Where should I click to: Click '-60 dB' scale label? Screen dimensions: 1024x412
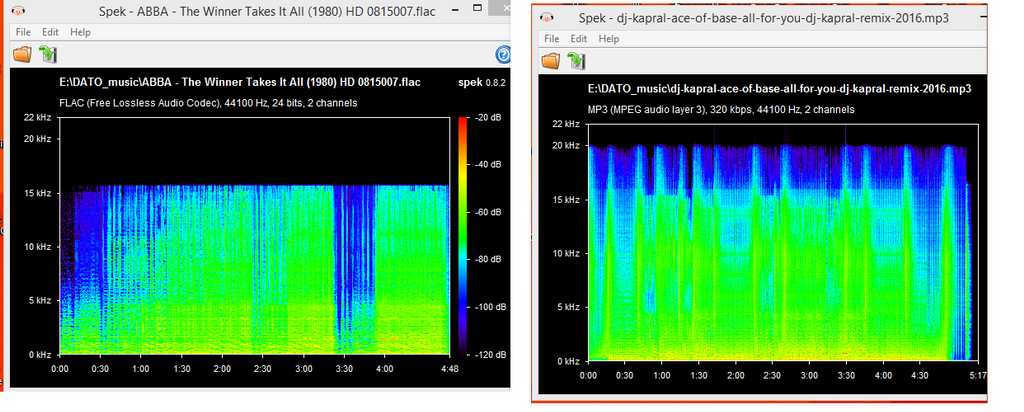tap(489, 212)
